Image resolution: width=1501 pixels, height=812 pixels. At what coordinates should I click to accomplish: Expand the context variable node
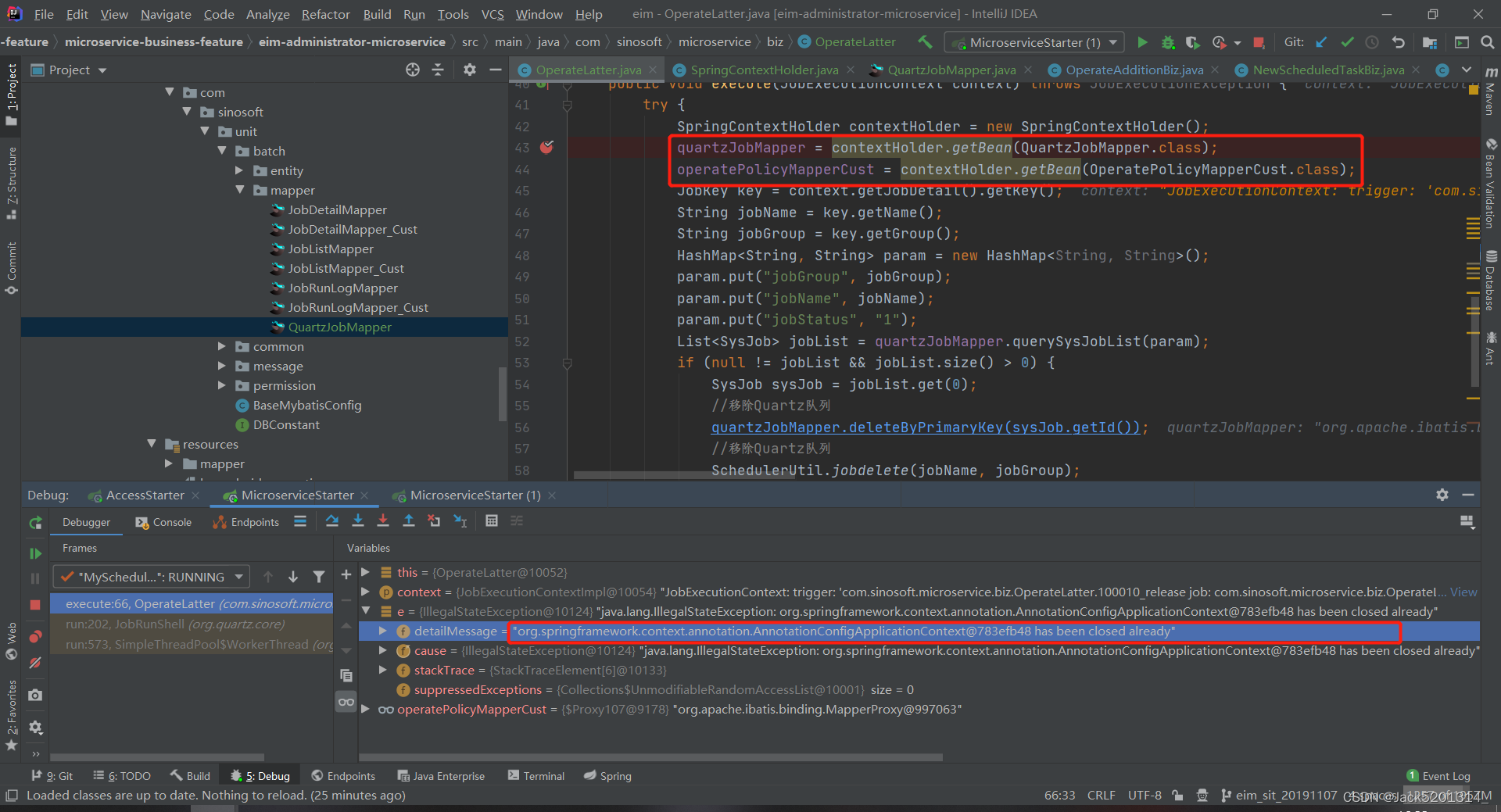click(365, 592)
